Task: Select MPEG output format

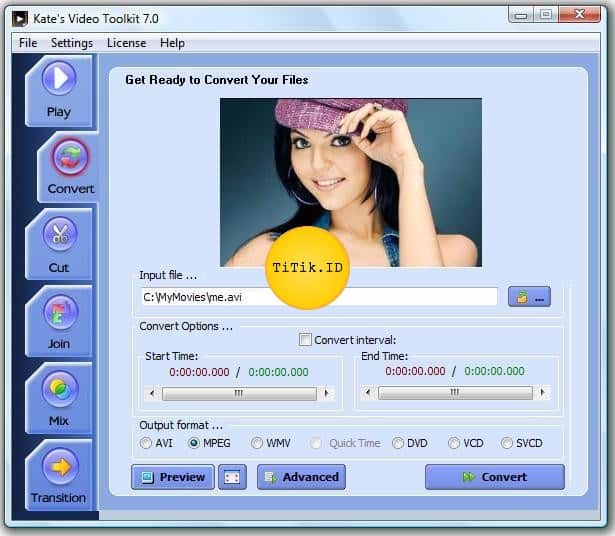Action: coord(194,443)
